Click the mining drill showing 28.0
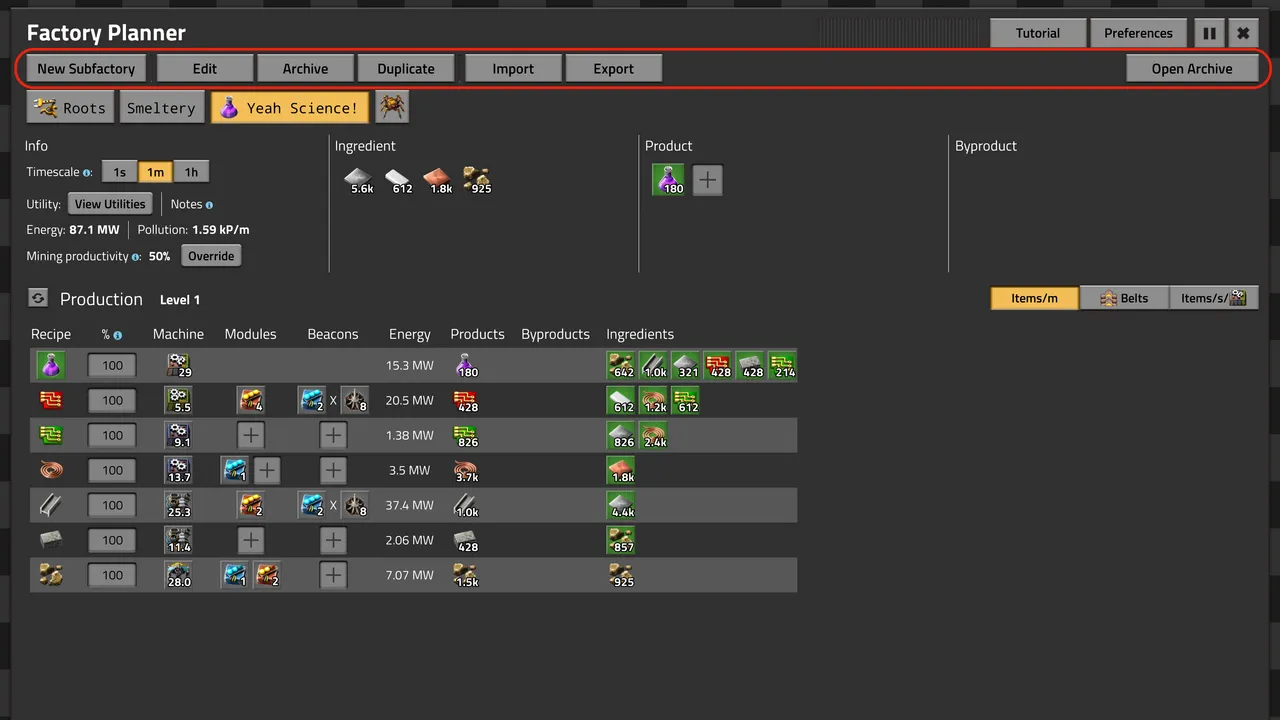The width and height of the screenshot is (1280, 720). click(x=179, y=575)
